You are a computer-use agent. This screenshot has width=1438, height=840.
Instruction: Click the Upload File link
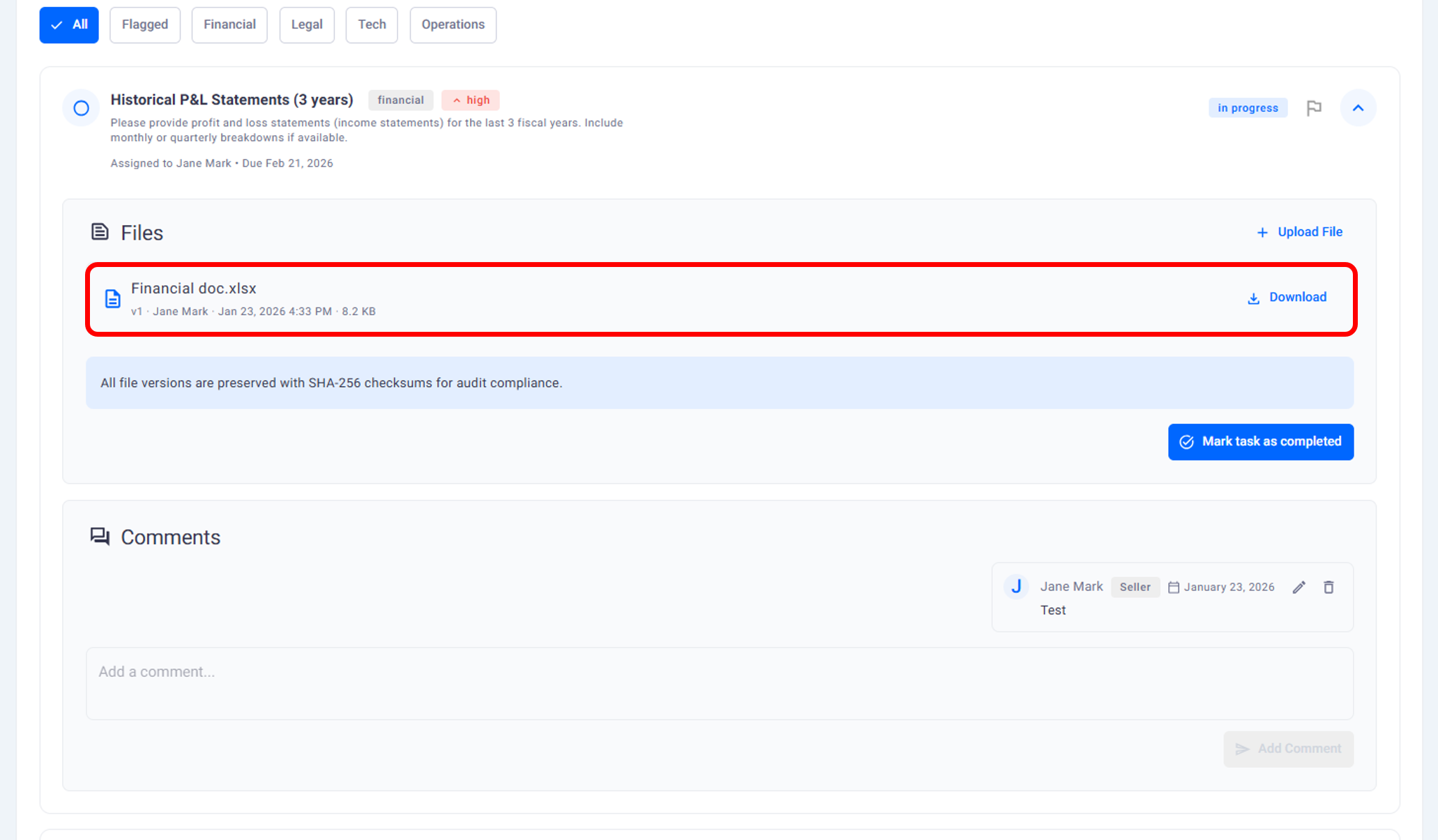coord(1299,232)
